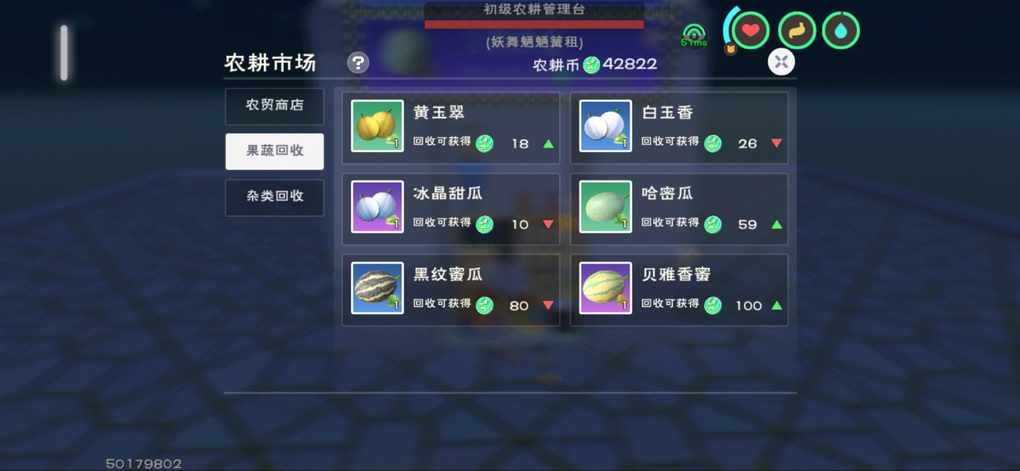The width and height of the screenshot is (1020, 471).
Task: Select the 果蔬回收 tab
Action: pos(275,152)
